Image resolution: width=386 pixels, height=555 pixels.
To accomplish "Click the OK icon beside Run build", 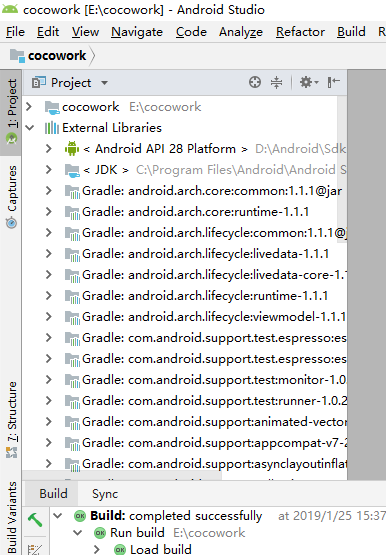I will pyautogui.click(x=100, y=532).
